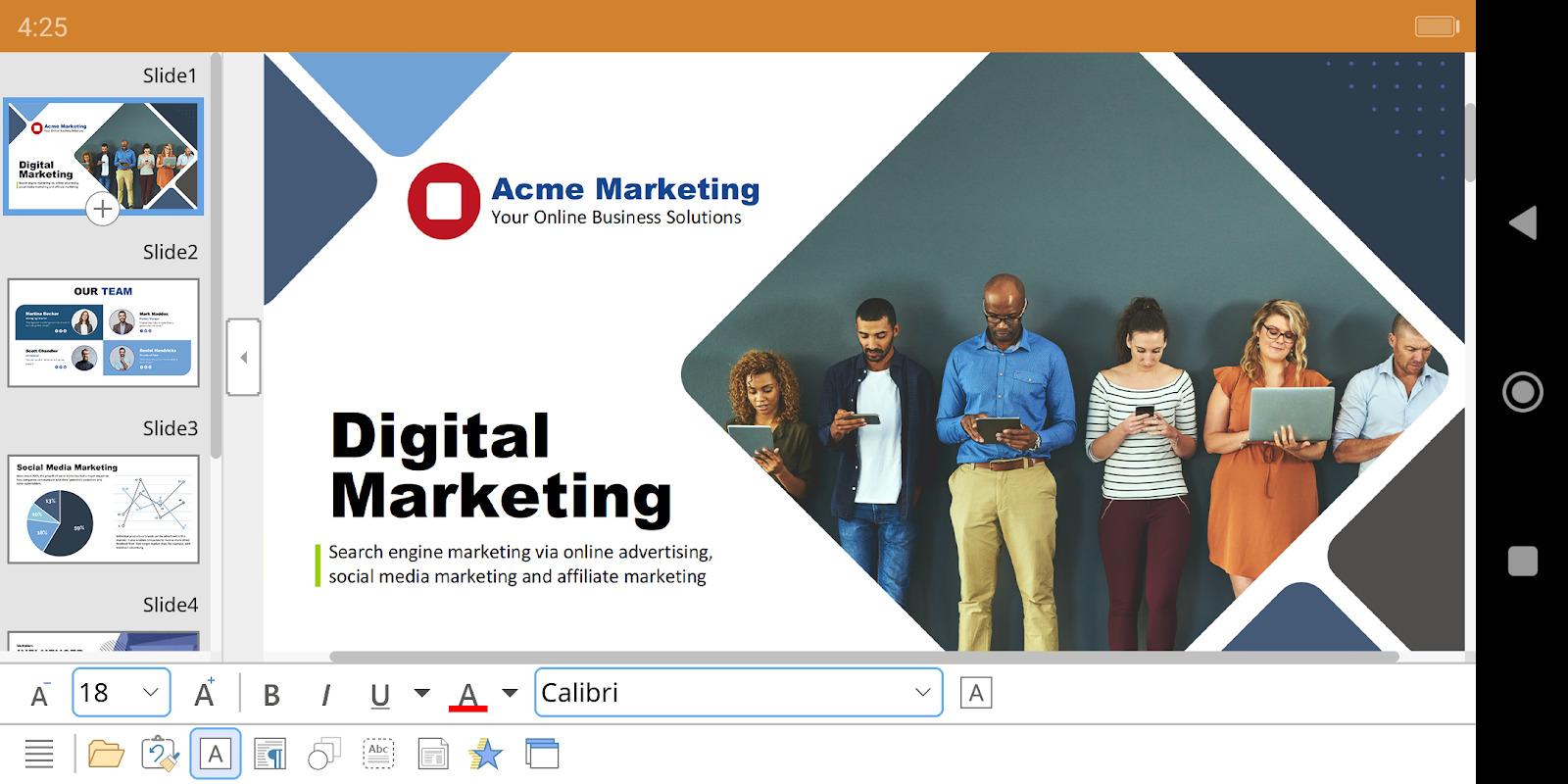Viewport: 1568px width, 784px height.
Task: Toggle underline formatting
Action: (380, 695)
